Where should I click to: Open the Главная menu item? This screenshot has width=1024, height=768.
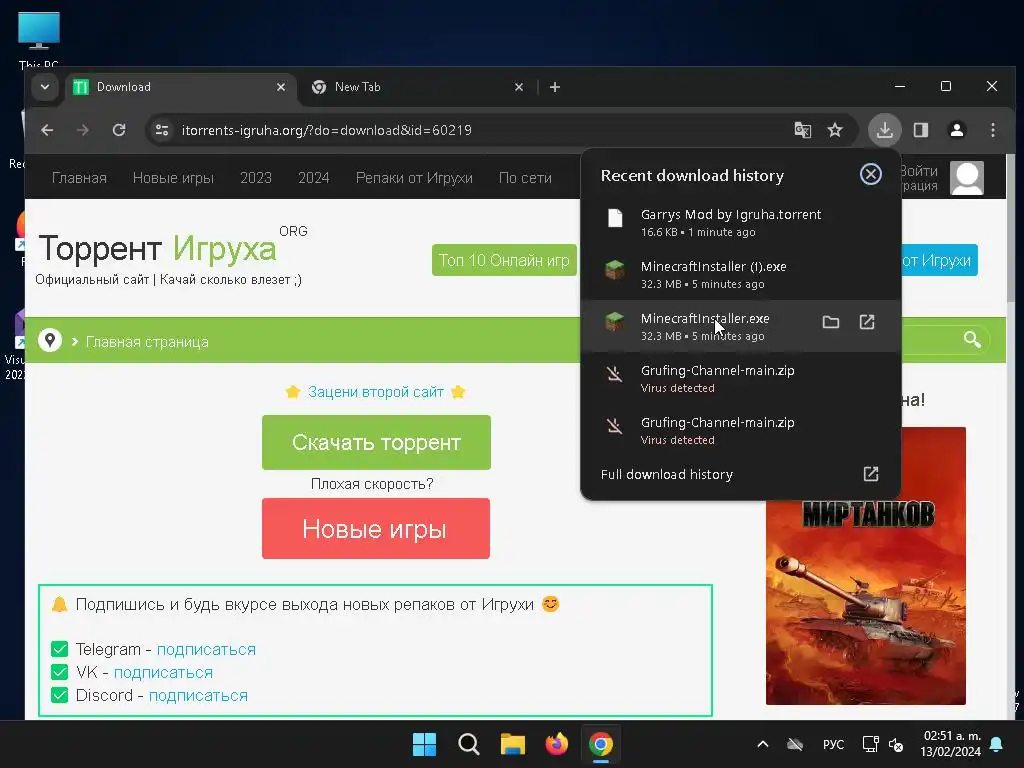79,178
